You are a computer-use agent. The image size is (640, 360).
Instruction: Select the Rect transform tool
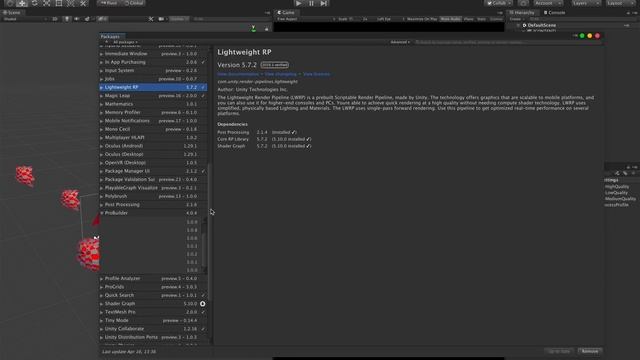point(59,3)
